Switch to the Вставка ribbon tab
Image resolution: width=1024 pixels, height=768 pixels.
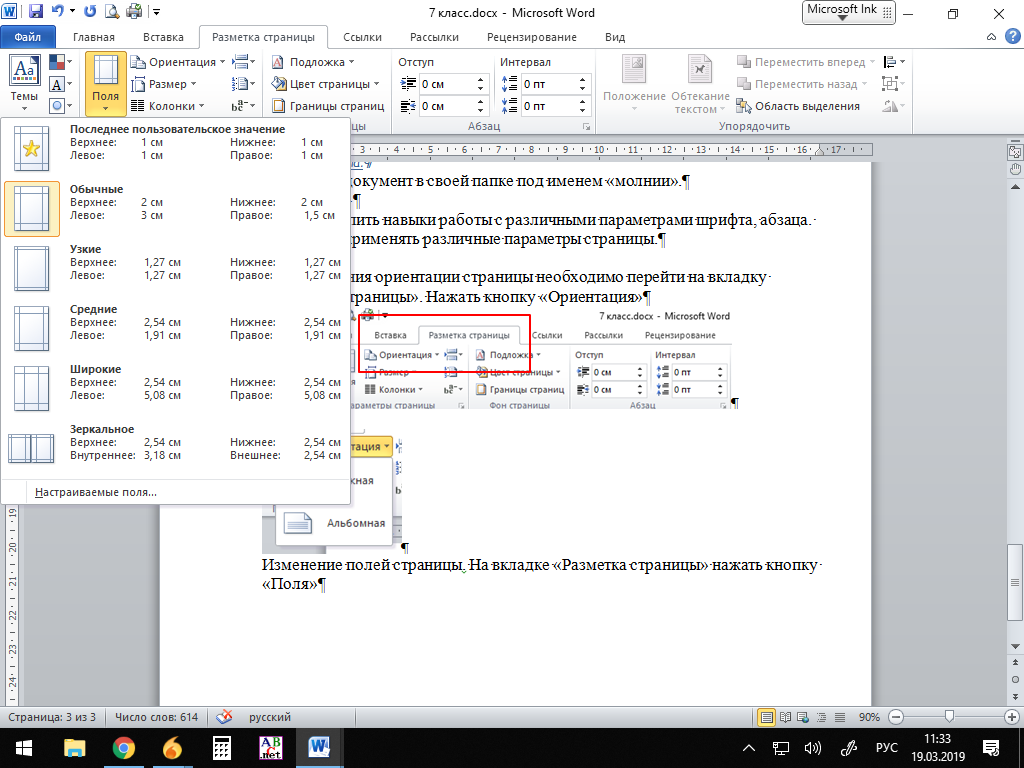(x=163, y=37)
